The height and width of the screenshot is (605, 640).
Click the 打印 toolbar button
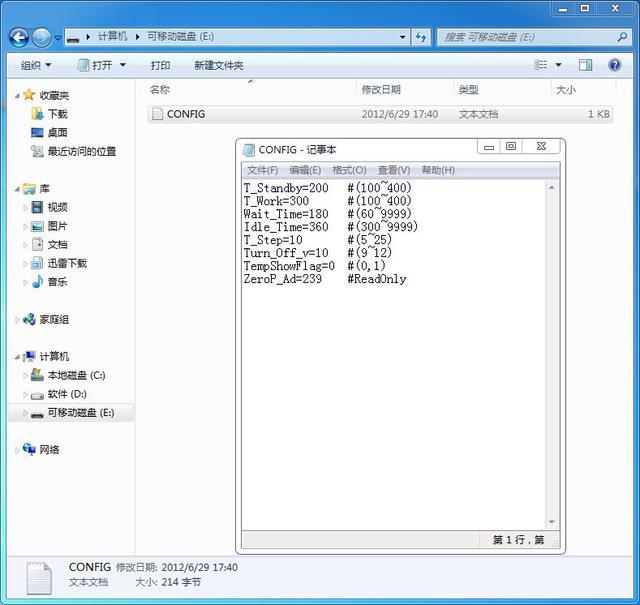tap(160, 65)
